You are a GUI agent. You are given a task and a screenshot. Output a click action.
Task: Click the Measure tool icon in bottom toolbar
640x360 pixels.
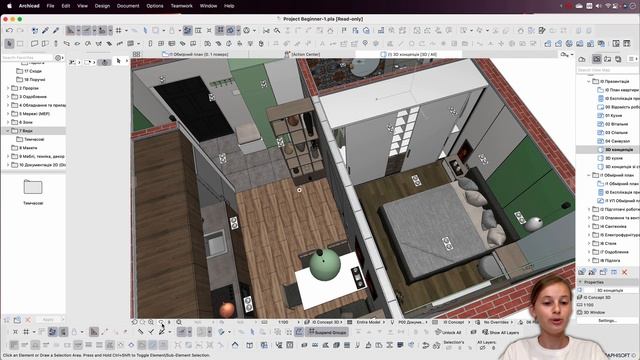140,332
